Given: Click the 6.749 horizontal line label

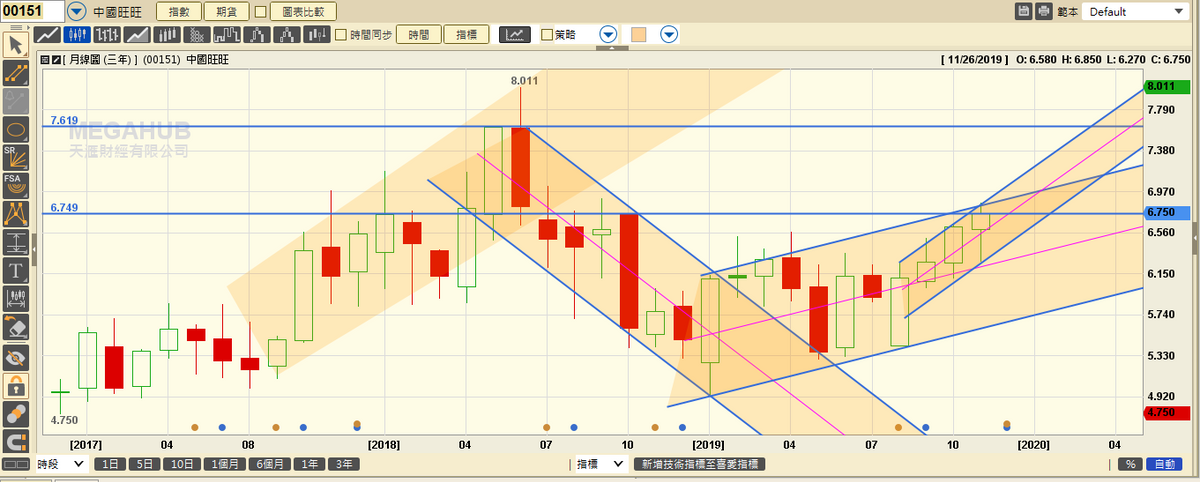Looking at the screenshot, I should click(x=64, y=208).
